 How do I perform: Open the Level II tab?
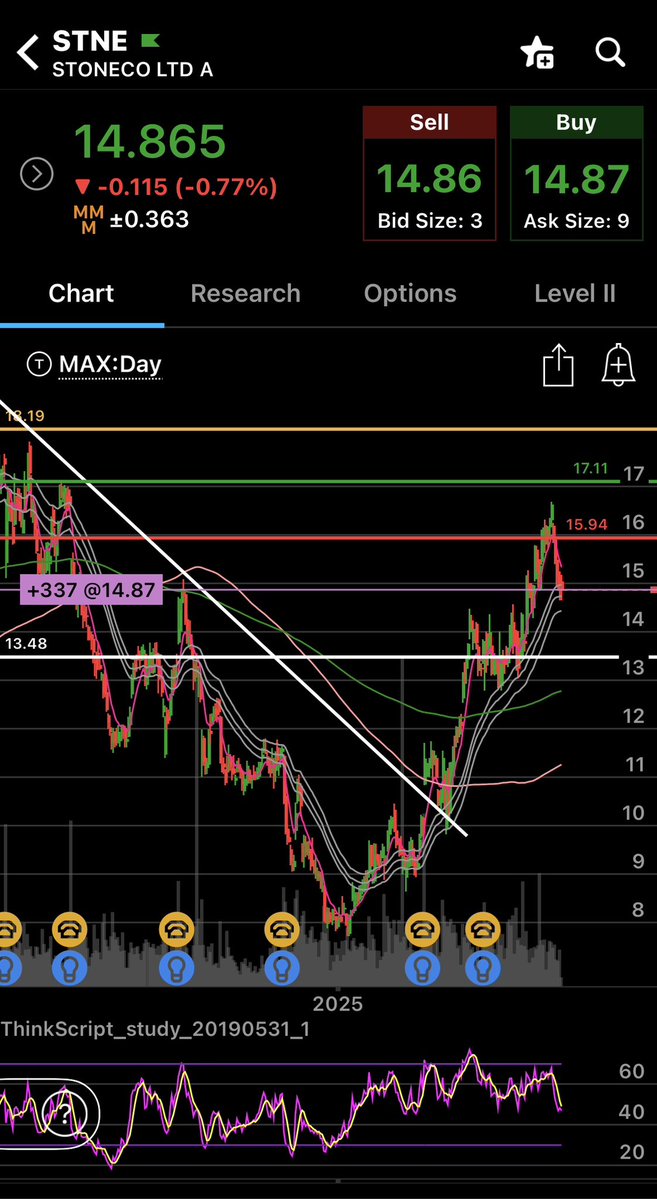coord(574,294)
